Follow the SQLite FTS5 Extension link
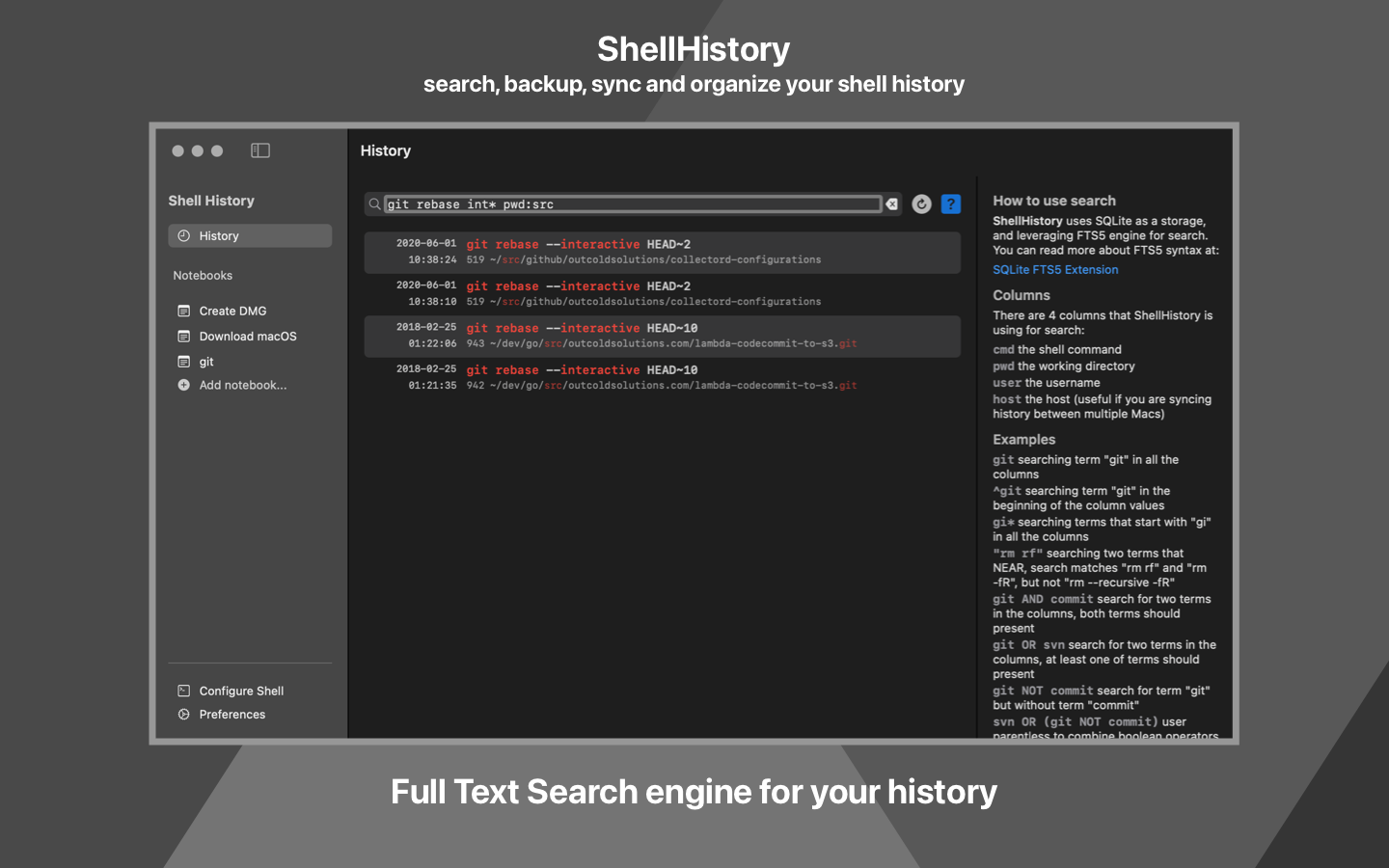Image resolution: width=1389 pixels, height=868 pixels. (x=1055, y=270)
